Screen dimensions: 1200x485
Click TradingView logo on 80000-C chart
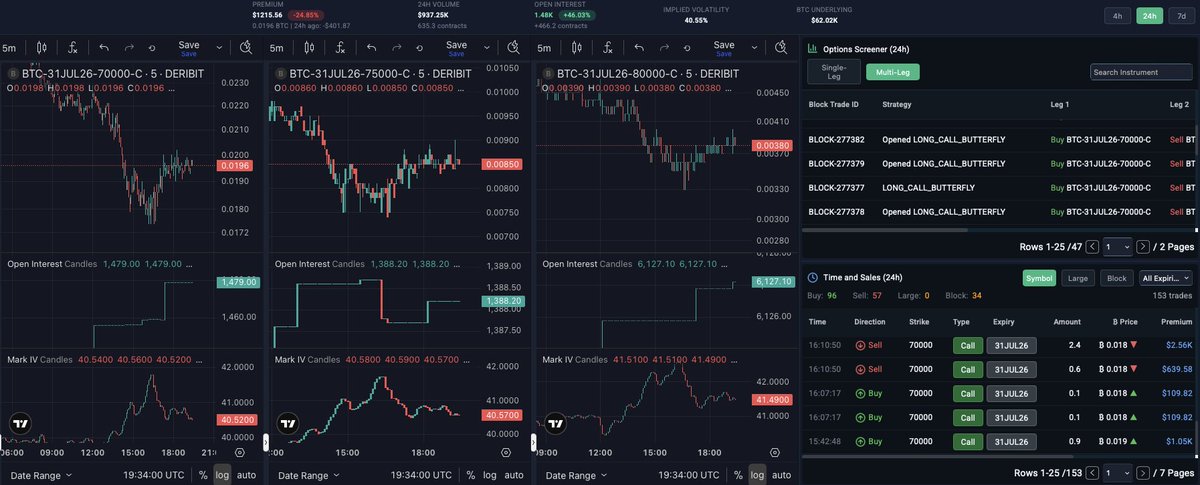point(555,423)
